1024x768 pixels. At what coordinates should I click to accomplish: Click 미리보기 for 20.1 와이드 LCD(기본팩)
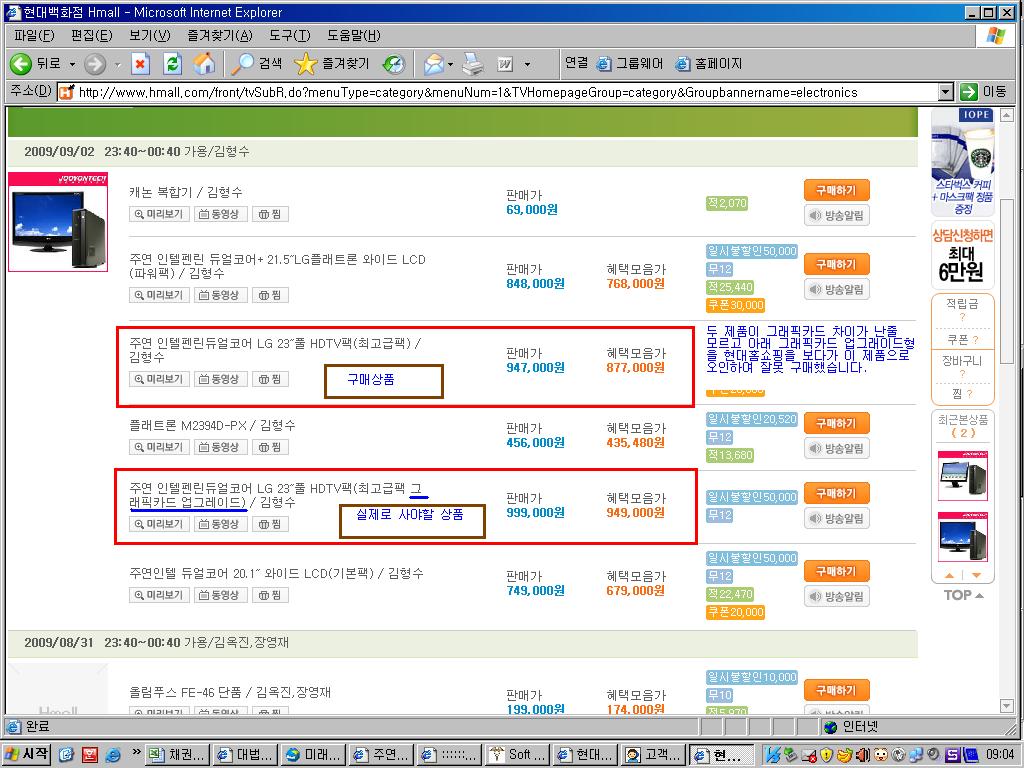point(159,596)
